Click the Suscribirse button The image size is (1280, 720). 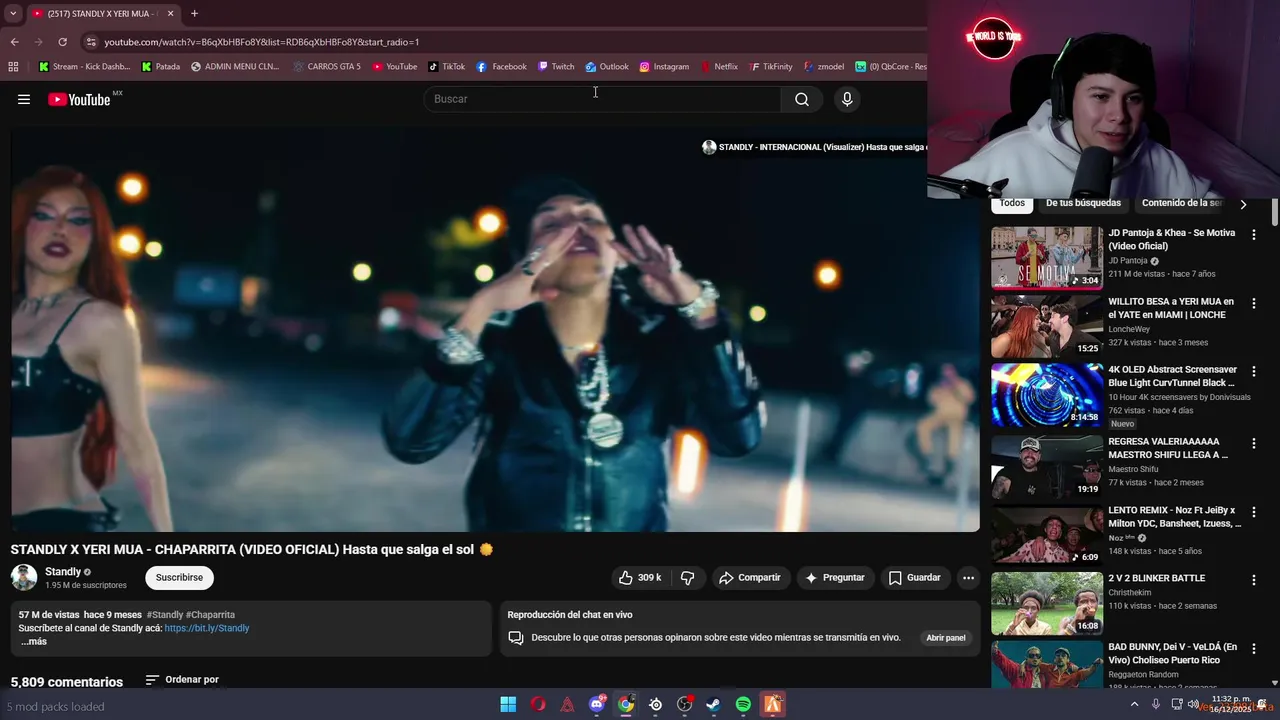pos(179,578)
